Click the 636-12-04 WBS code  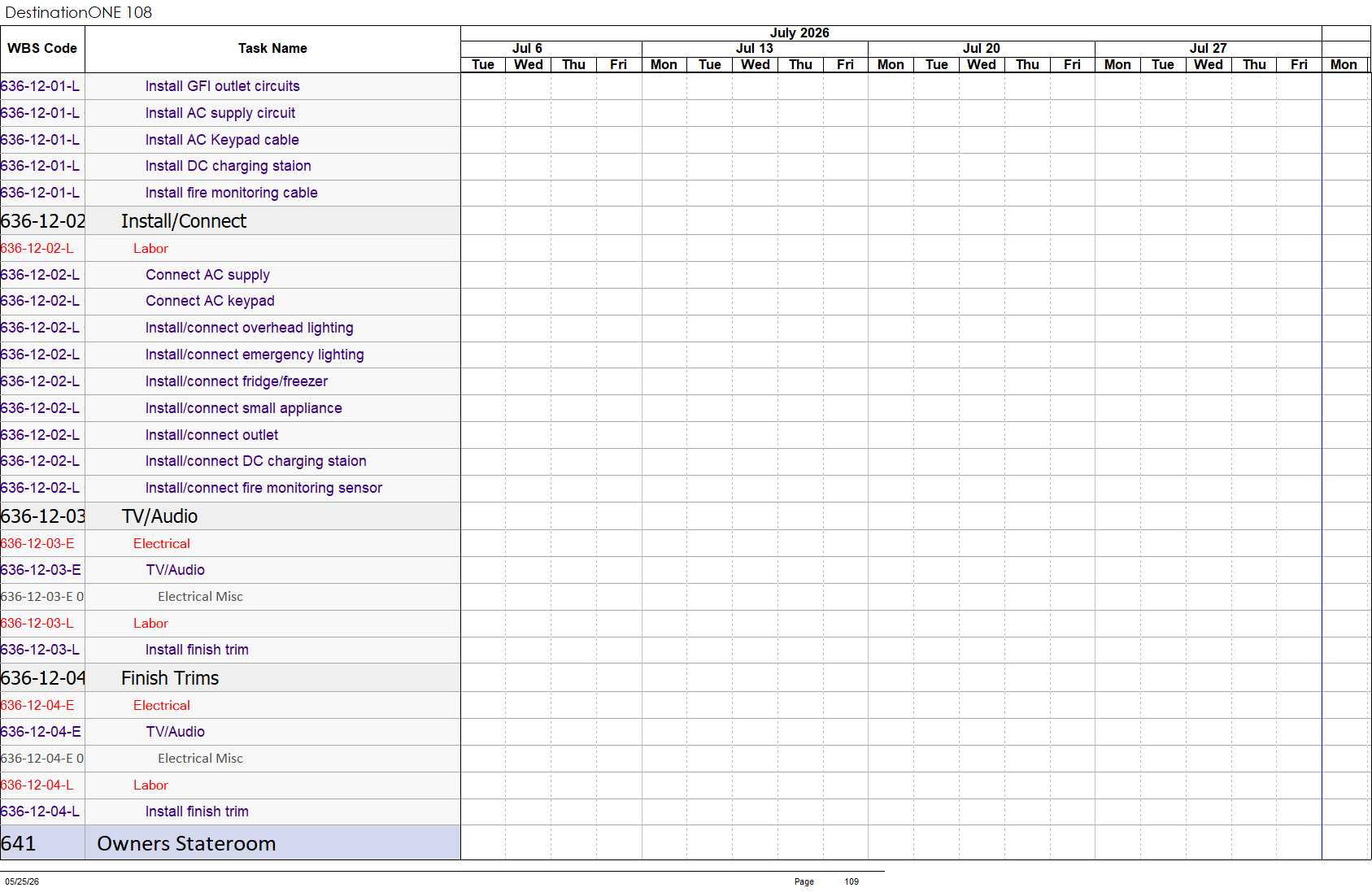click(43, 678)
